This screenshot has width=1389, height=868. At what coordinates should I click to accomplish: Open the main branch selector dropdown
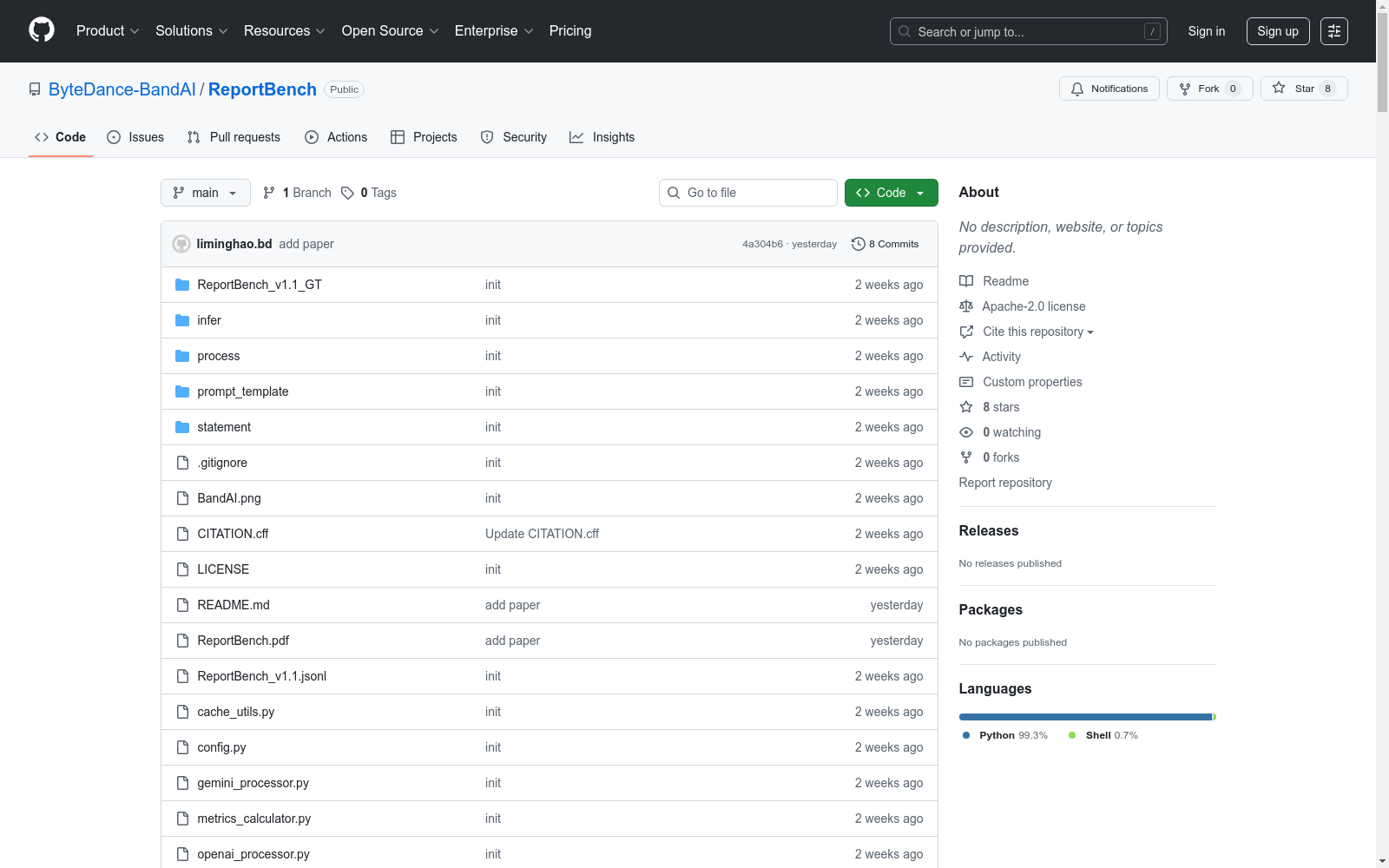click(206, 193)
